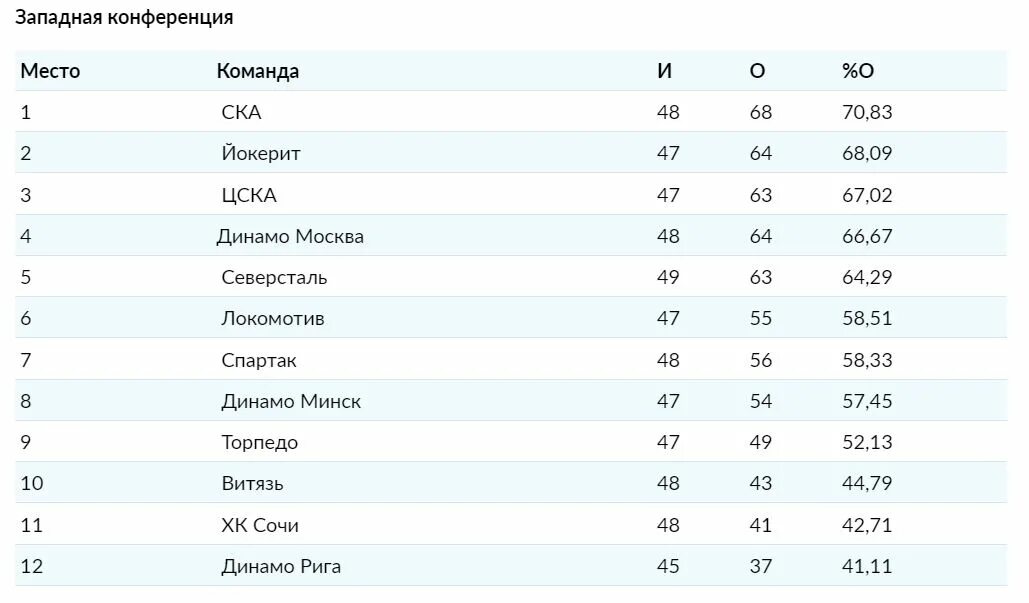Click on Торпедо in the table

click(259, 442)
